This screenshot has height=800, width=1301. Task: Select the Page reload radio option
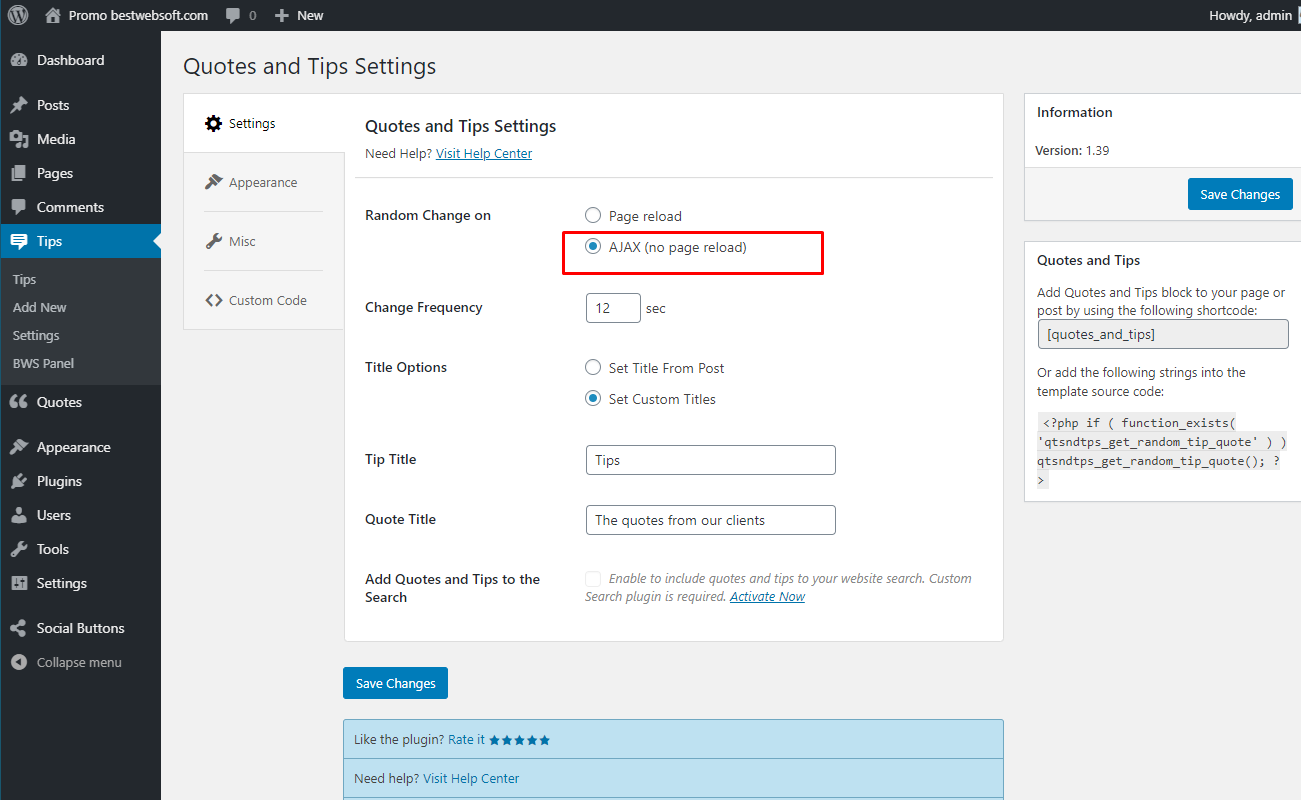[x=593, y=216]
